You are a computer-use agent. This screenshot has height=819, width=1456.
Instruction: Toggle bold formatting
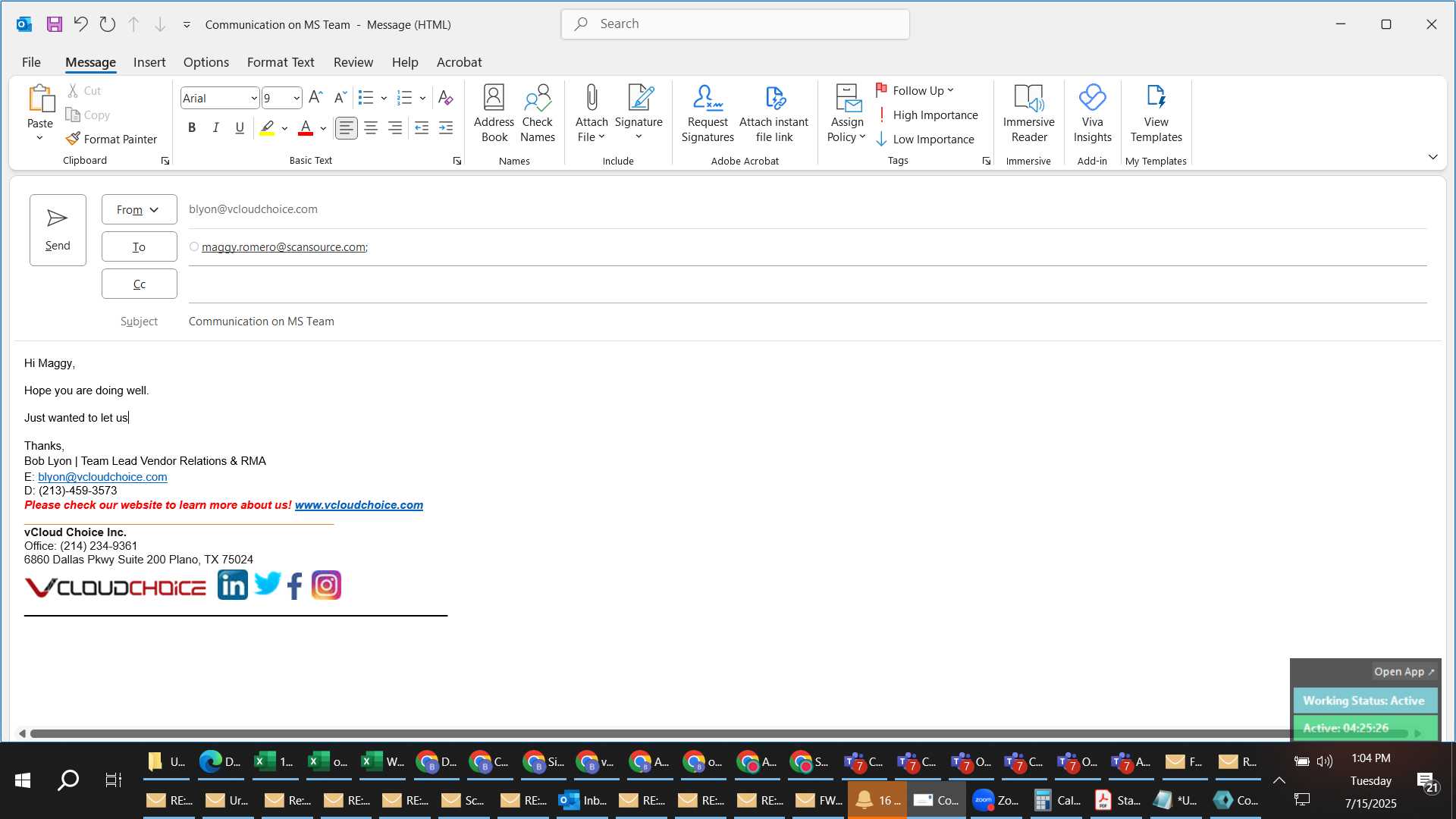pos(192,128)
